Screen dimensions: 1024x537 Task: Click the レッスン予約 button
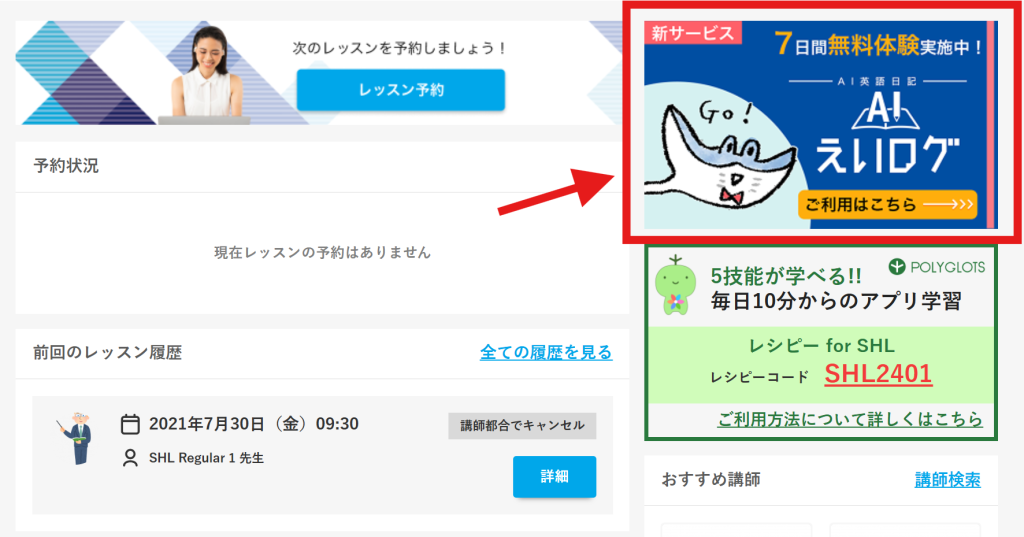point(400,90)
